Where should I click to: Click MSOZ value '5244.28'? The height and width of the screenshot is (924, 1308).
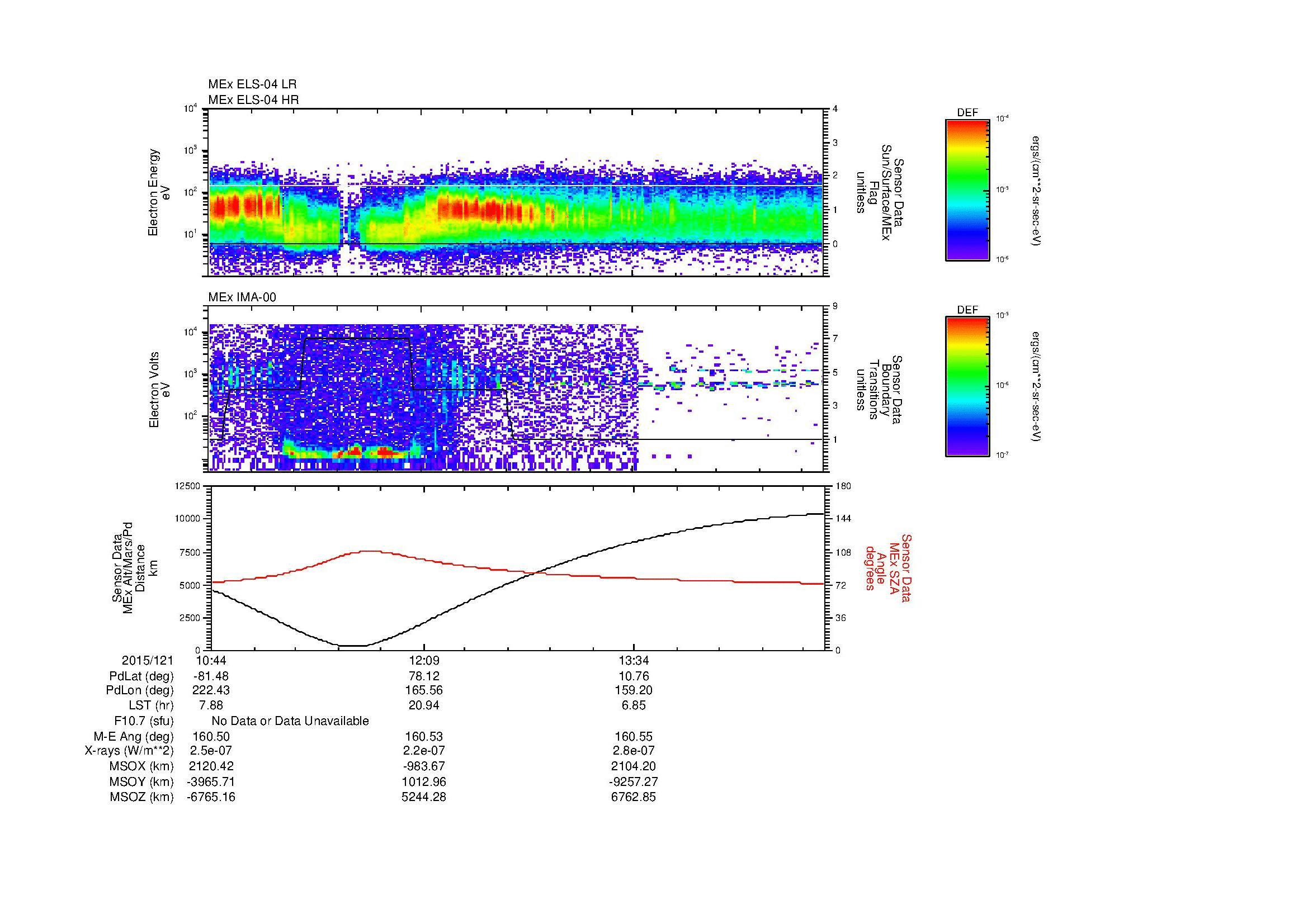pos(423,797)
